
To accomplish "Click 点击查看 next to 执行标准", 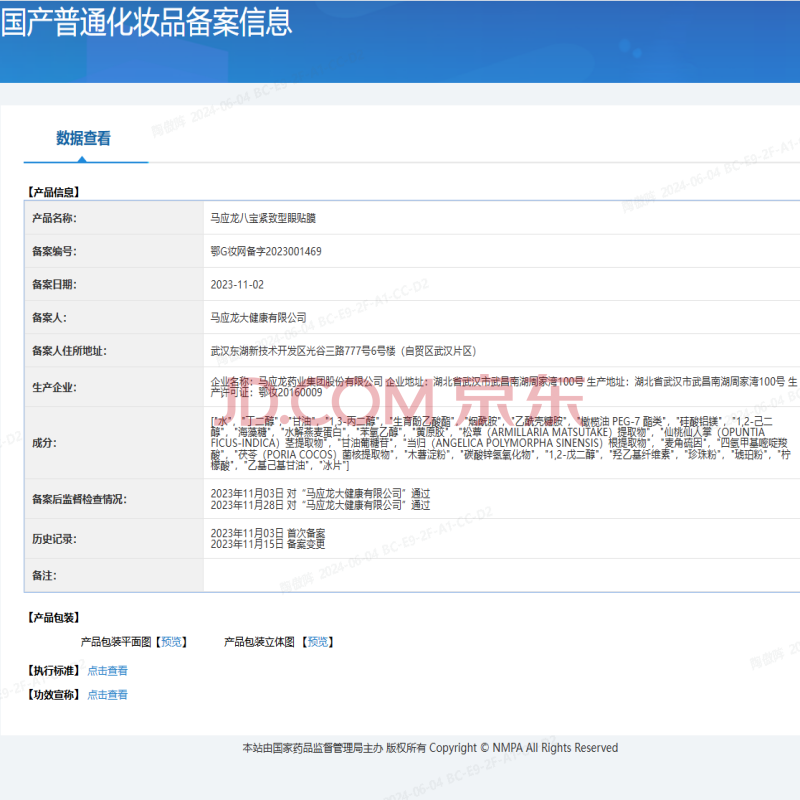I will pos(107,671).
